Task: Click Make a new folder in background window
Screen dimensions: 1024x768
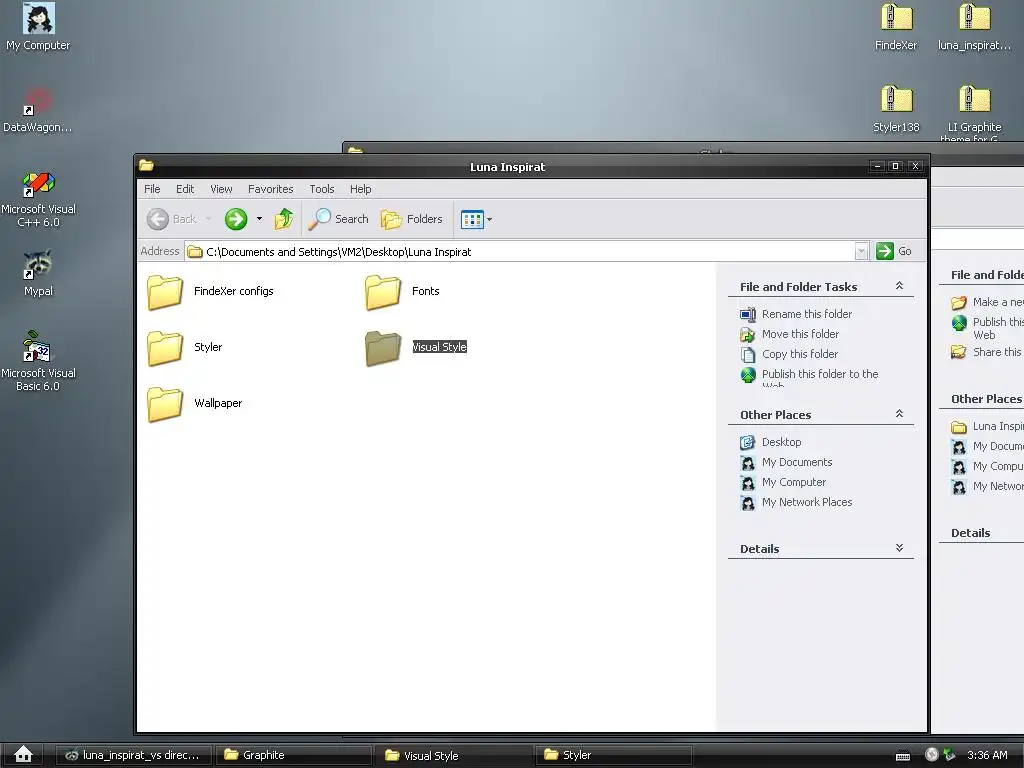Action: (987, 302)
